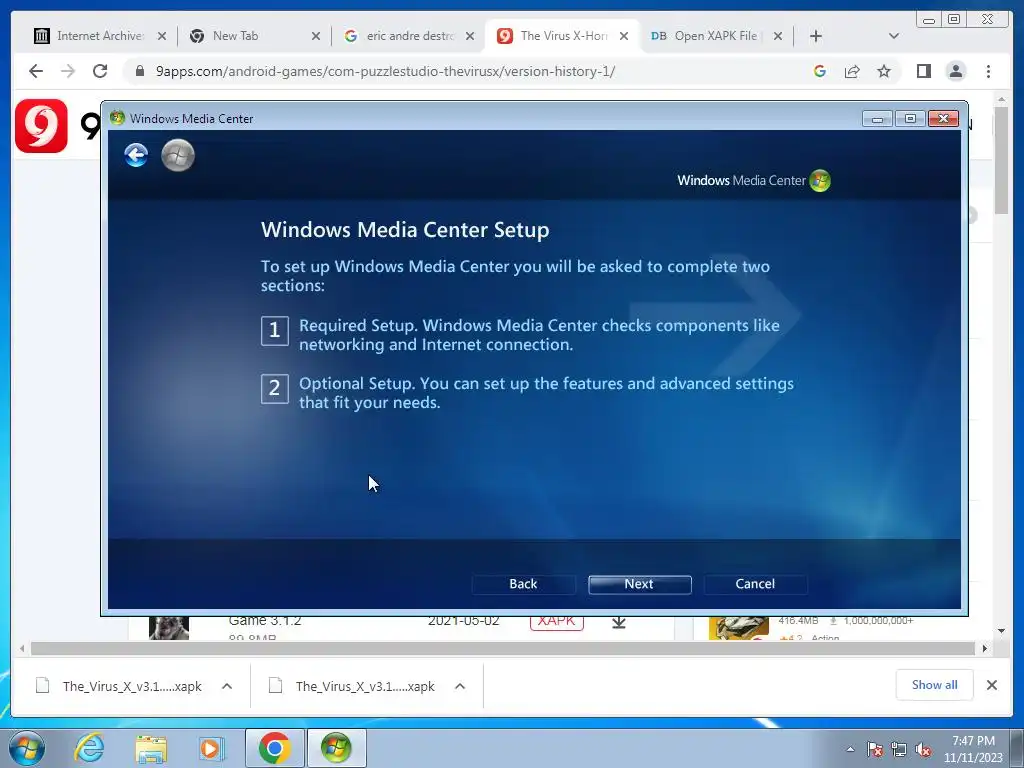Go forward in Chrome browser
Screen dimensions: 1024x768
click(68, 71)
